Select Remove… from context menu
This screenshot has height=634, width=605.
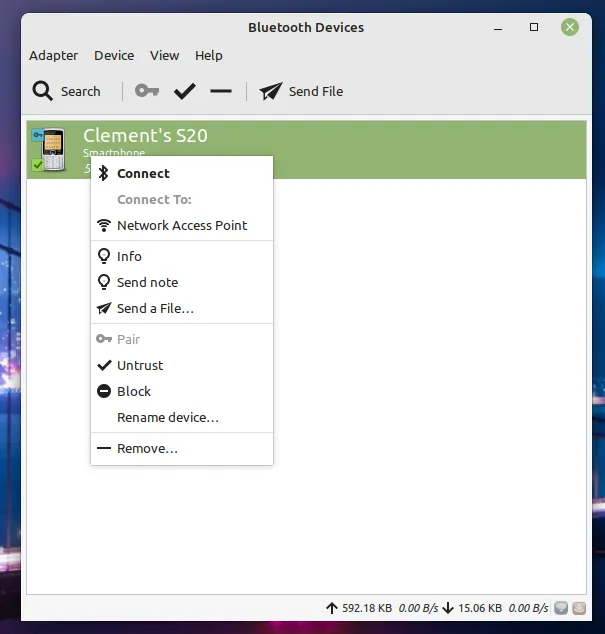point(147,448)
